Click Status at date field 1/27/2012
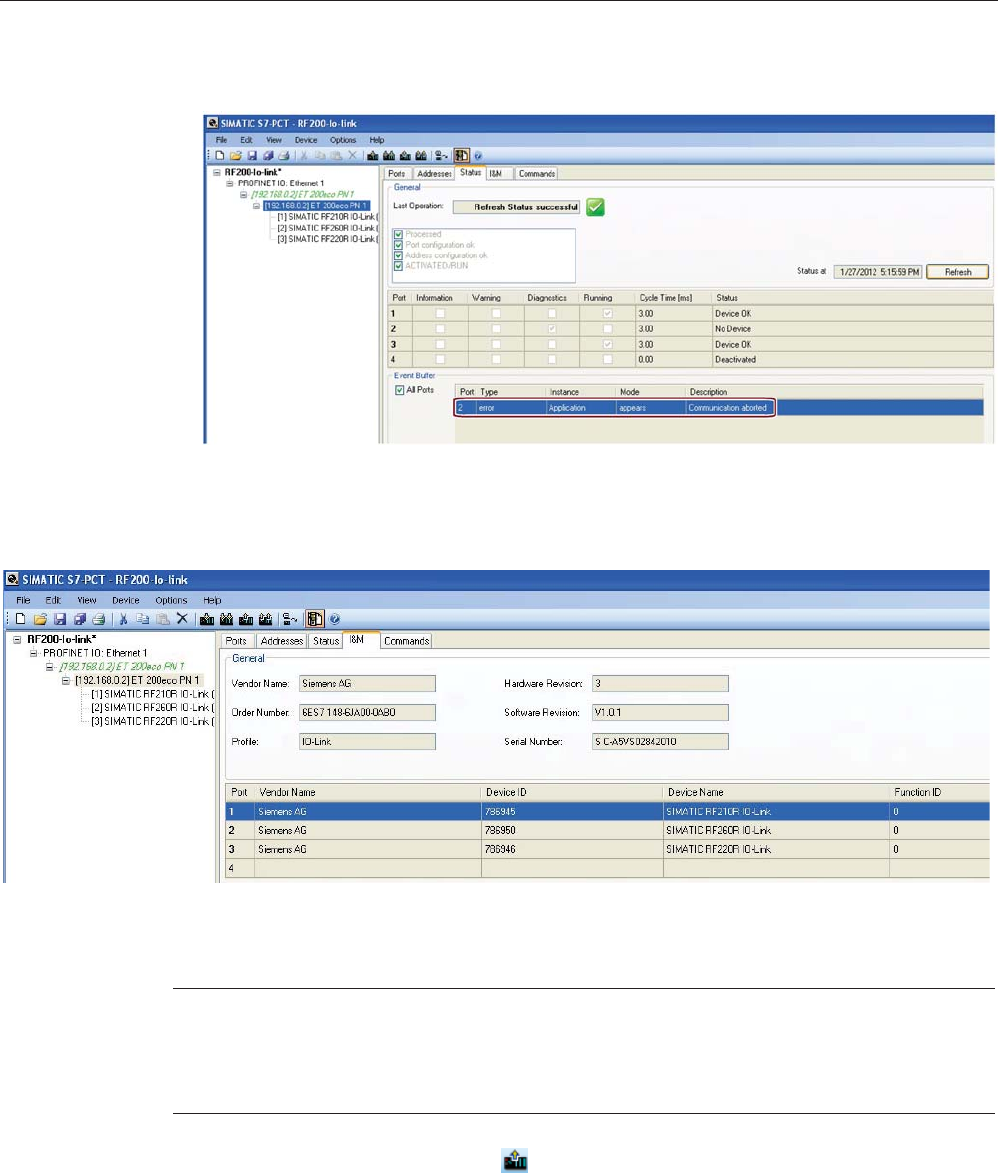The width and height of the screenshot is (998, 1173). click(878, 272)
